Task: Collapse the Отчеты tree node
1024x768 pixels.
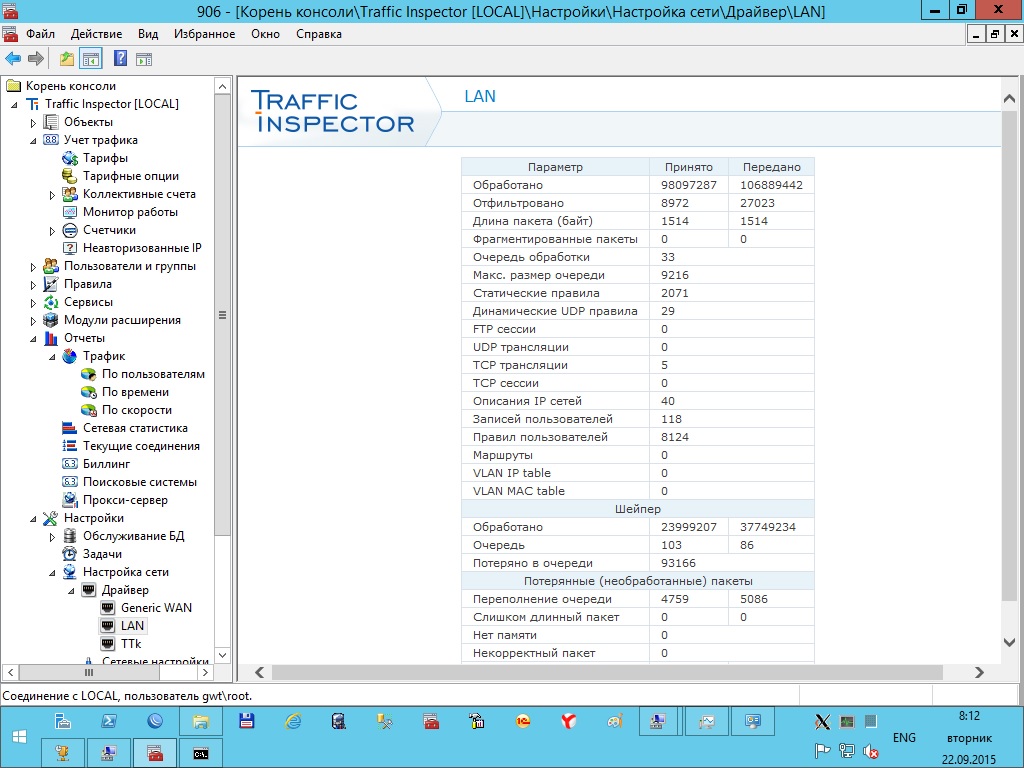Action: [x=33, y=338]
